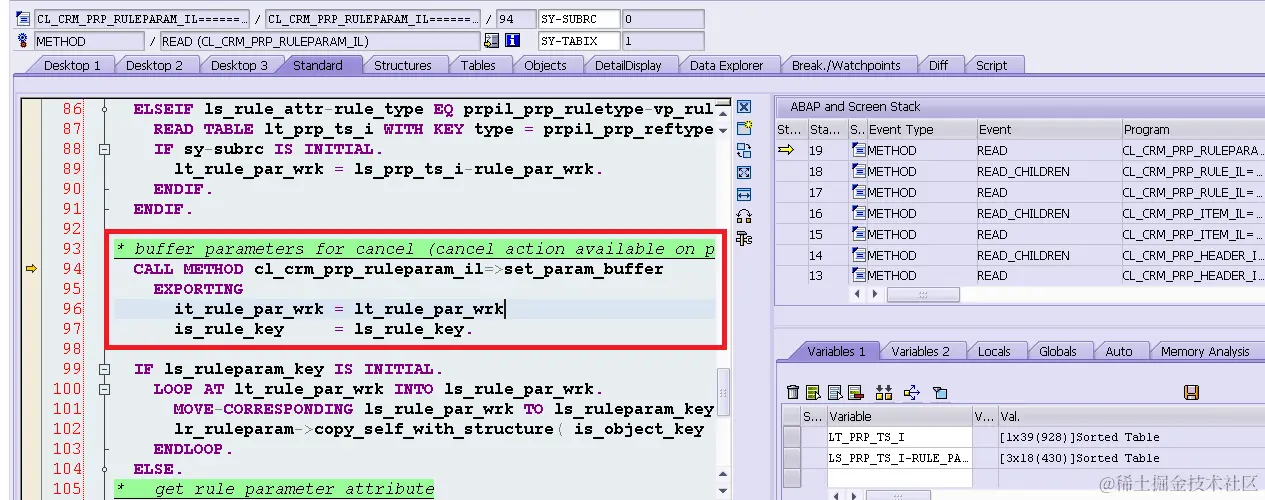Click the blue crossed-arrows icon in Variables toolbar

click(911, 393)
